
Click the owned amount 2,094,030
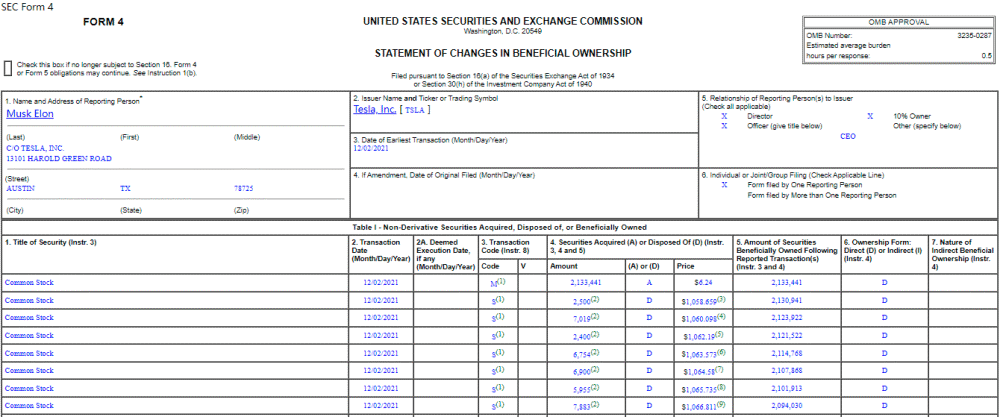coord(786,405)
